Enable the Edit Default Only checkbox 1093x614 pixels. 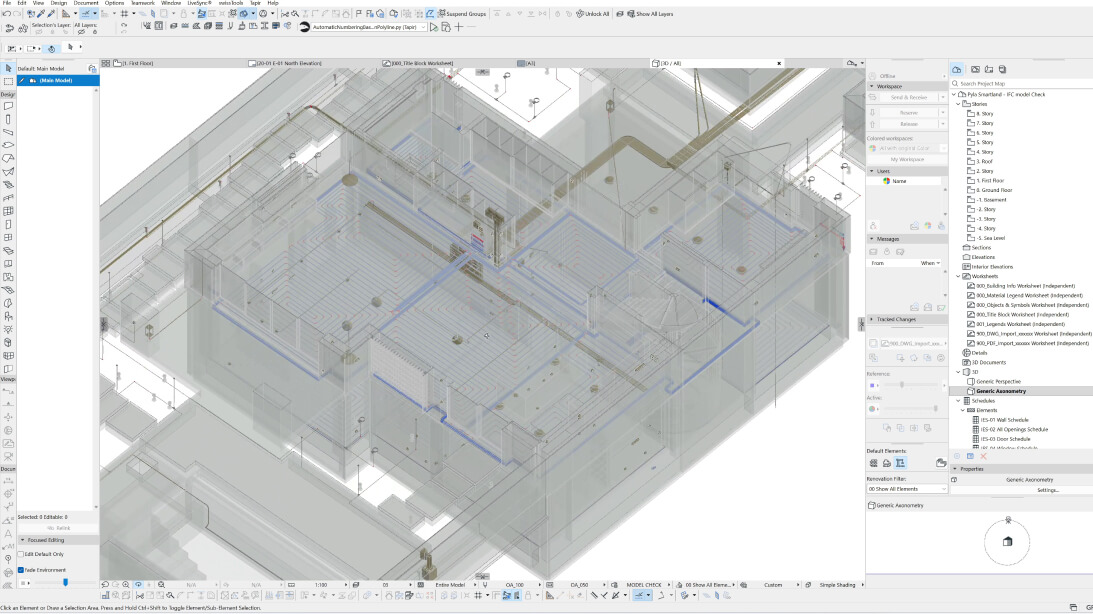pos(21,554)
